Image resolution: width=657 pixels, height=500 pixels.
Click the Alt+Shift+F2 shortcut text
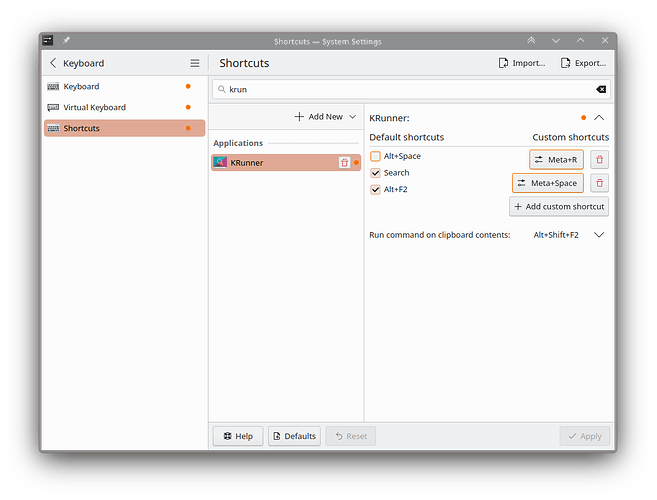point(556,235)
